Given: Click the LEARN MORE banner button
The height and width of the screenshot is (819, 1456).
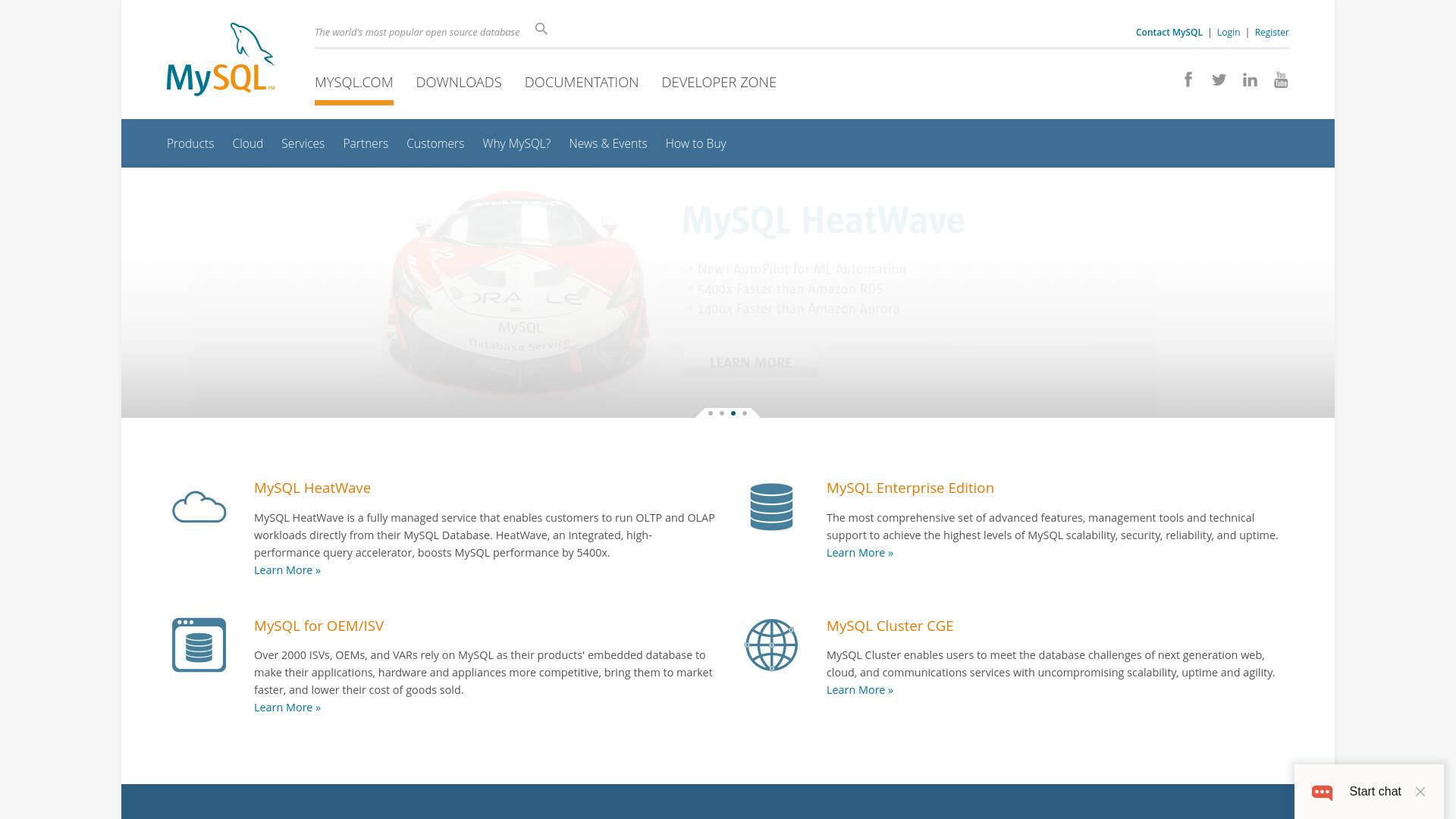Looking at the screenshot, I should click(x=751, y=363).
